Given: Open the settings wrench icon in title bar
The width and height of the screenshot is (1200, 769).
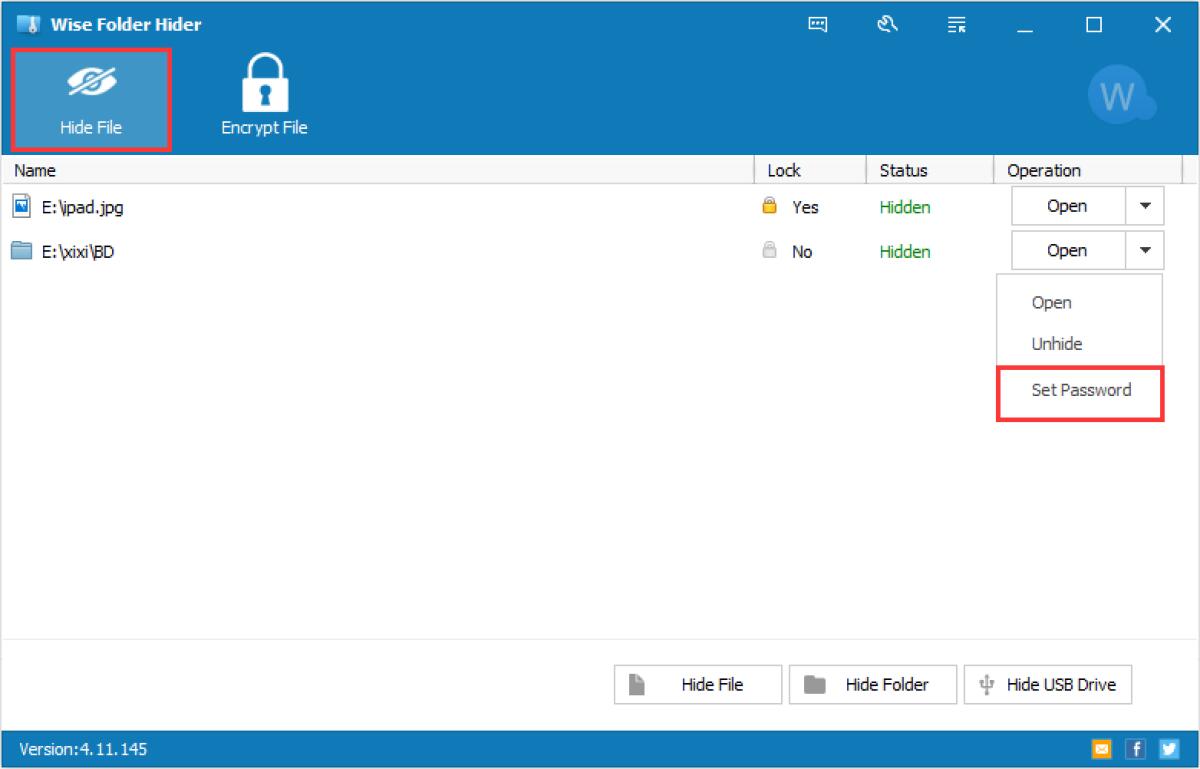Looking at the screenshot, I should [x=886, y=25].
